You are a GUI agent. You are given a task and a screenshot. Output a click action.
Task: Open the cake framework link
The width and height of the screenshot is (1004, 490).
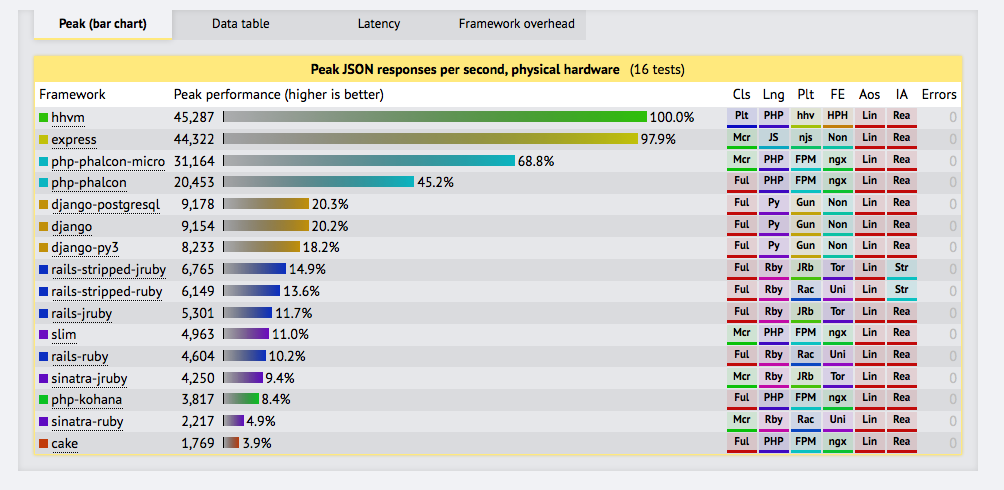65,443
